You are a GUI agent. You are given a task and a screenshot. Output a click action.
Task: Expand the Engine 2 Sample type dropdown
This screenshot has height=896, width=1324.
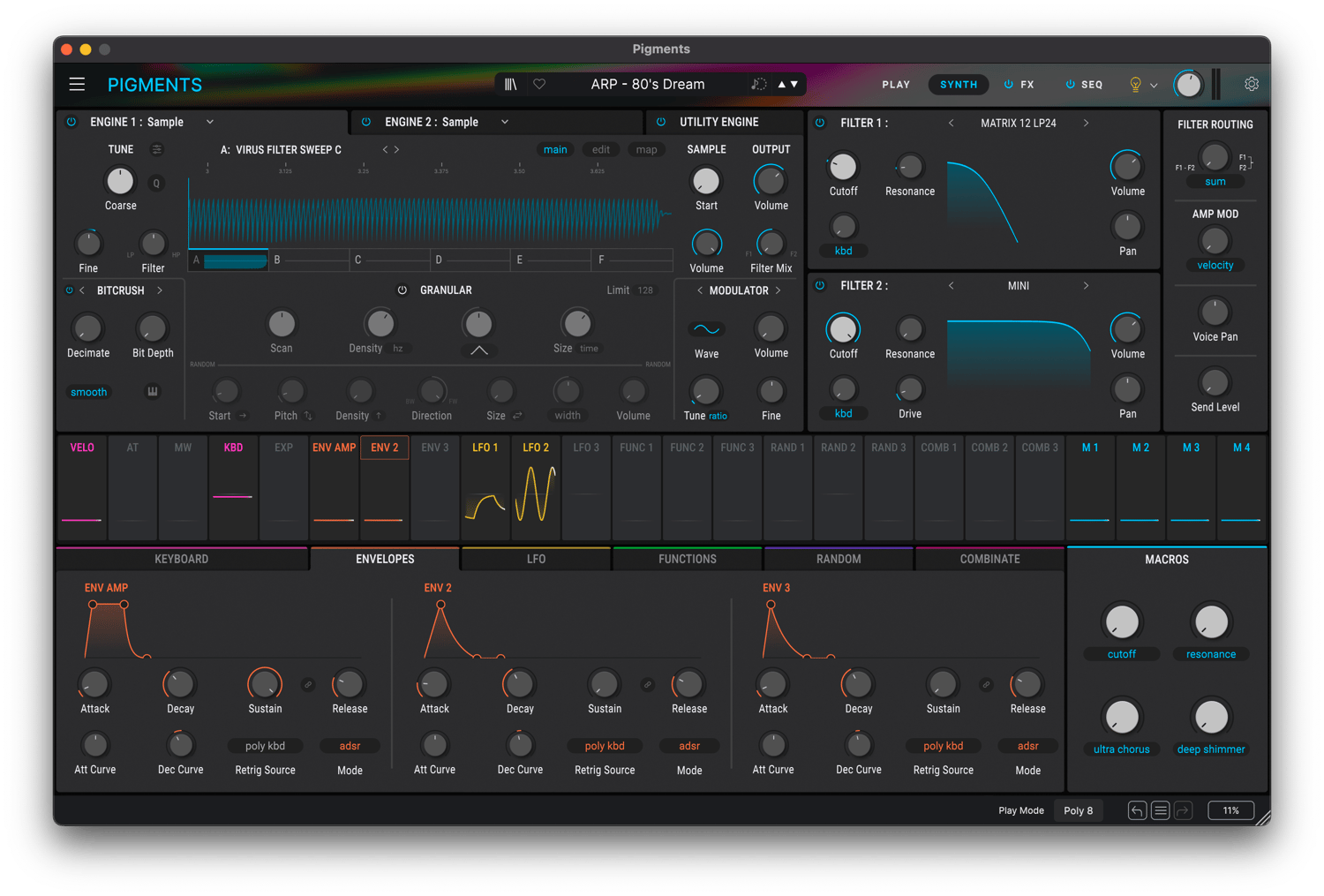[505, 122]
